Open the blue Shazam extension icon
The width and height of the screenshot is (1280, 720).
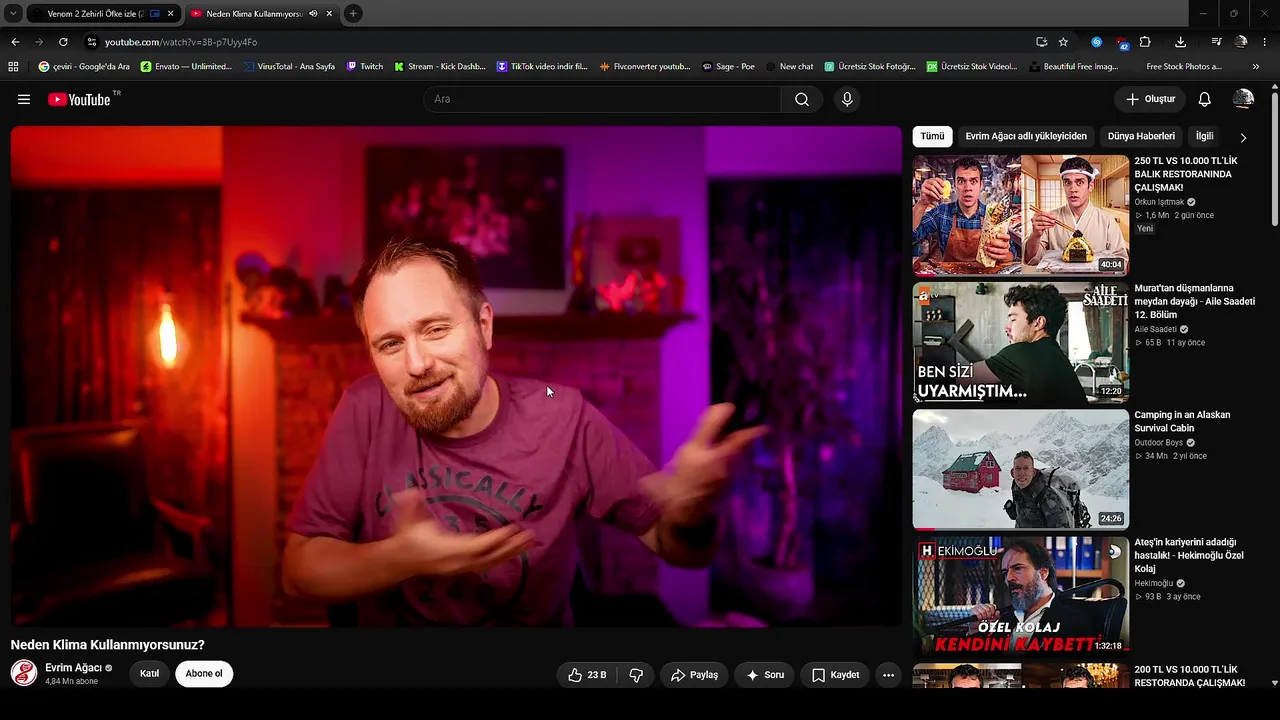point(1096,42)
